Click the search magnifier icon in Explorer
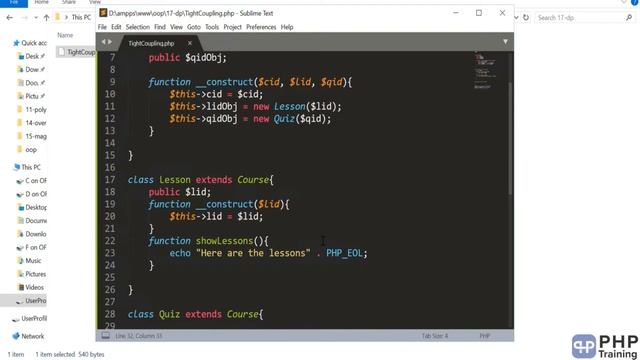Viewport: 640px width, 360px height. pos(629,18)
